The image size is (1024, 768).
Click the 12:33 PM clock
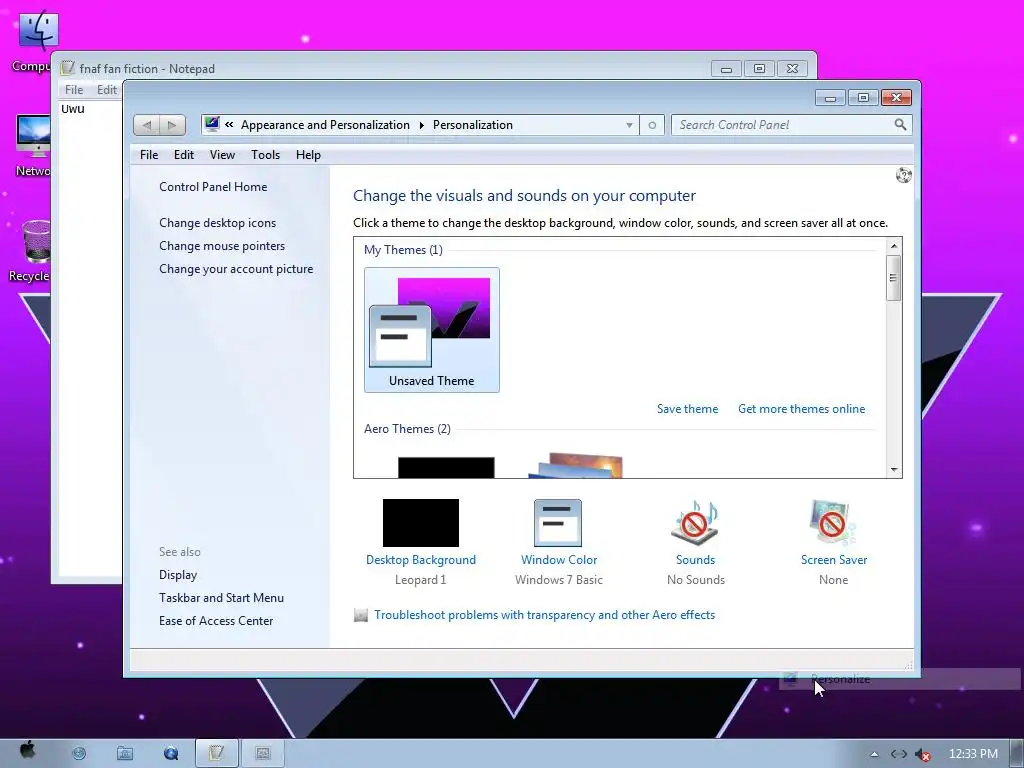pos(973,754)
